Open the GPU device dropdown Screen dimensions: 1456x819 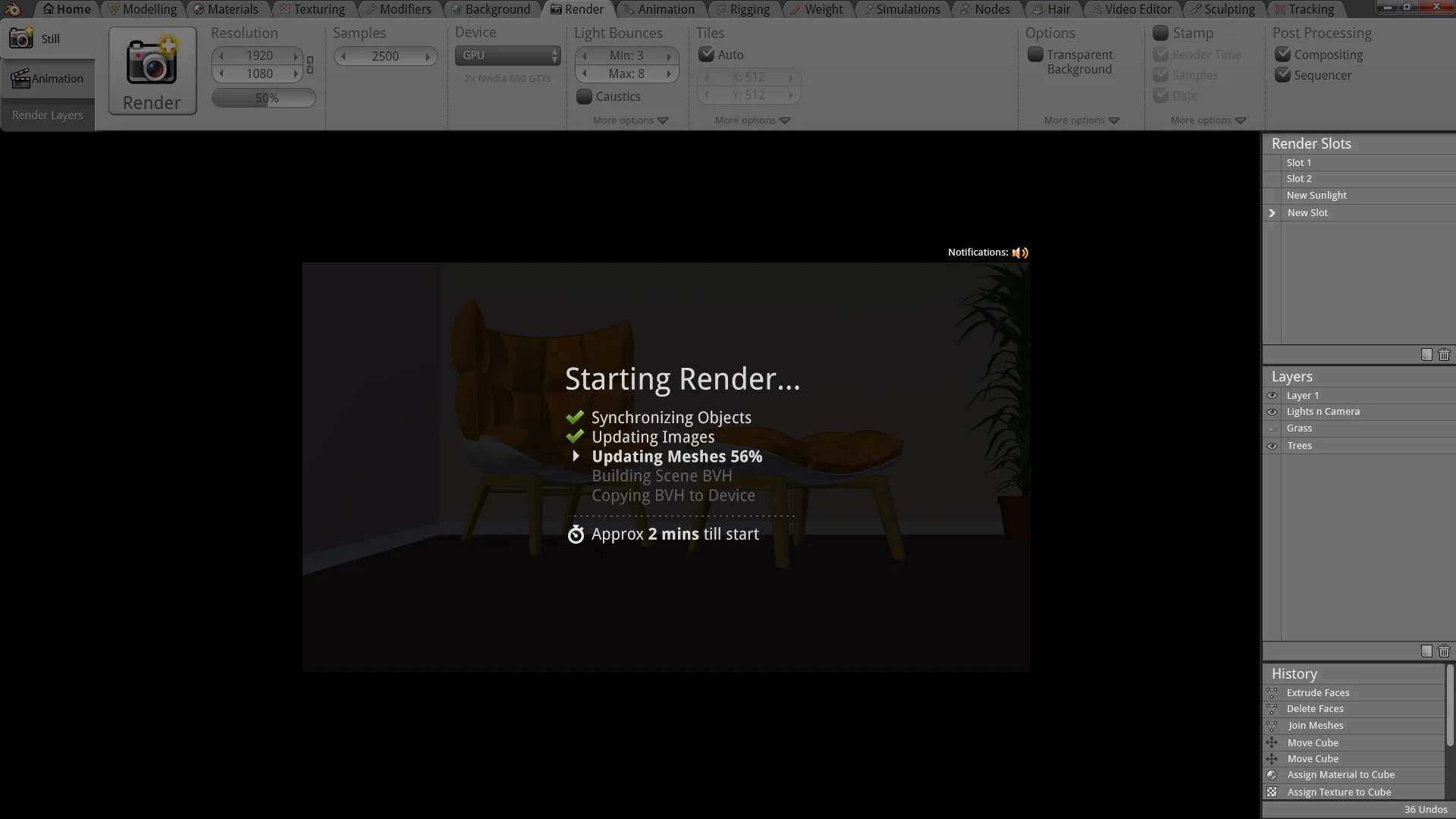(507, 55)
